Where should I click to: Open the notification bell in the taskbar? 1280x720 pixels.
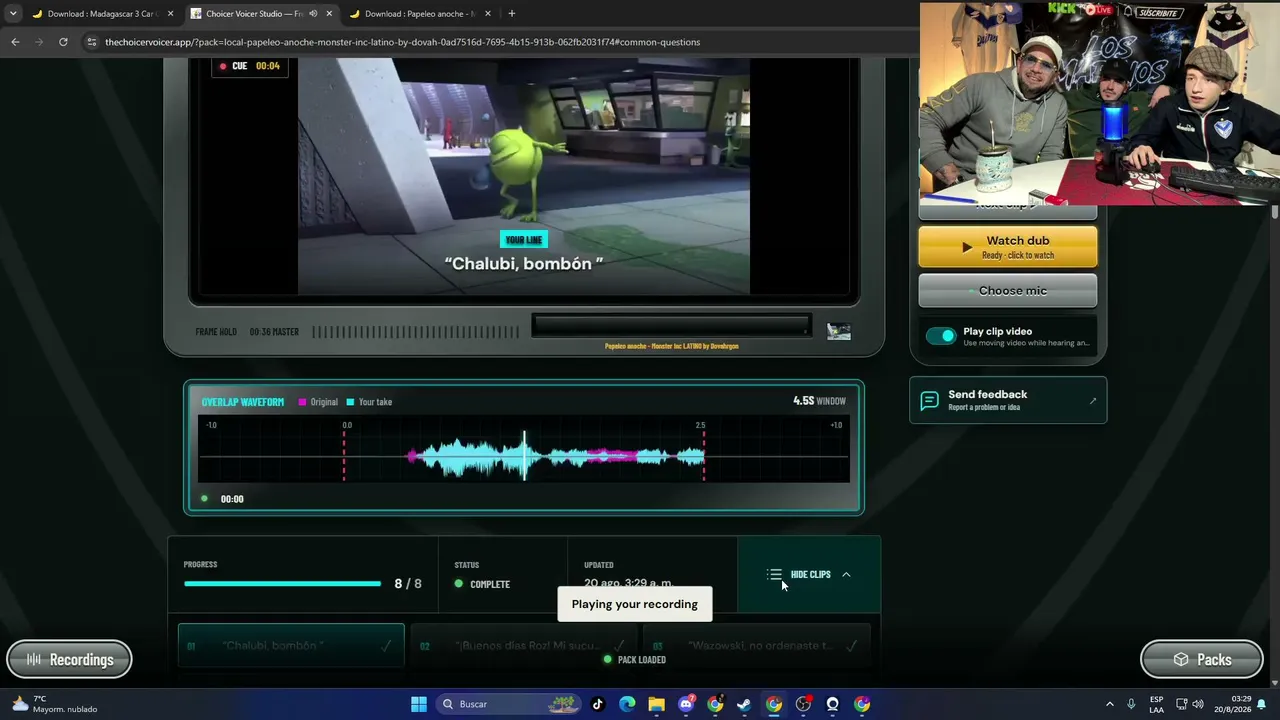tap(1262, 704)
